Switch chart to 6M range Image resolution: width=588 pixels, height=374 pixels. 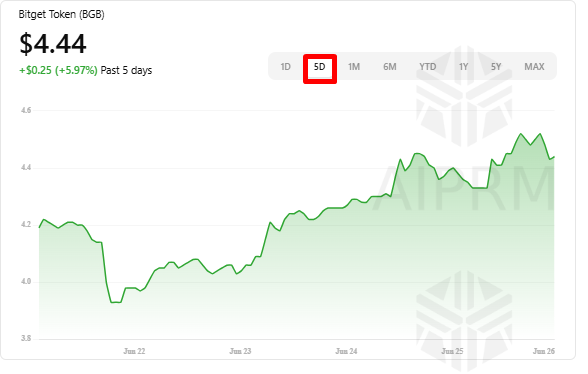point(390,67)
